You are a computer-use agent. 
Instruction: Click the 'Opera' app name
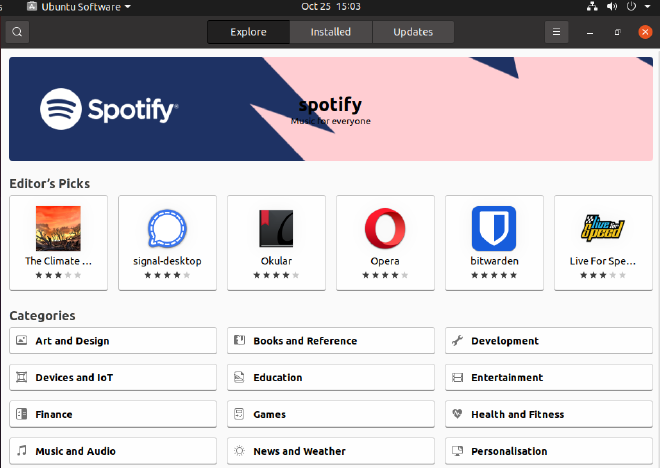(385, 261)
